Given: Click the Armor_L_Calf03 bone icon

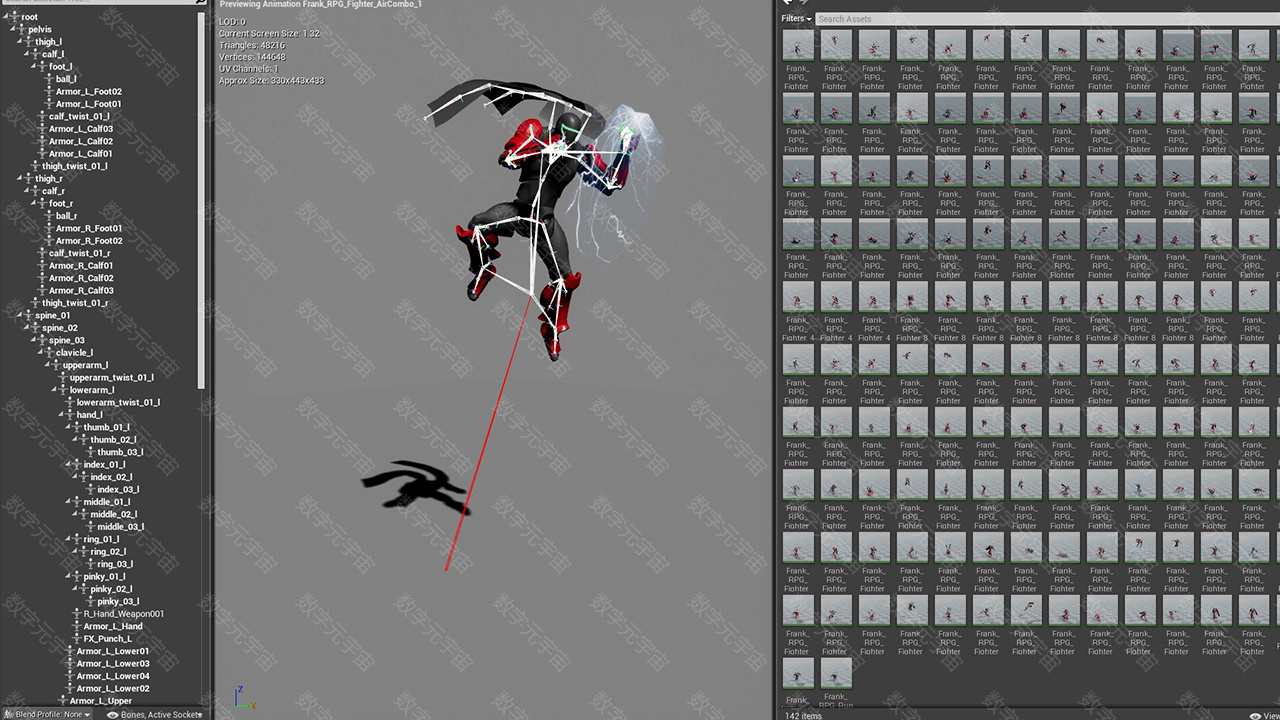Looking at the screenshot, I should (x=42, y=129).
